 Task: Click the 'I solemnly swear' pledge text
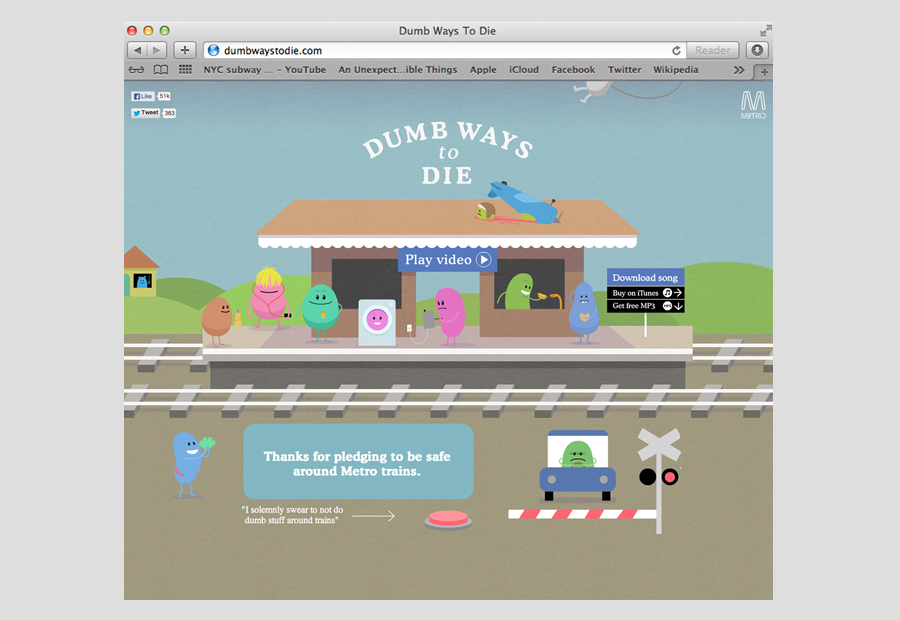[293, 515]
